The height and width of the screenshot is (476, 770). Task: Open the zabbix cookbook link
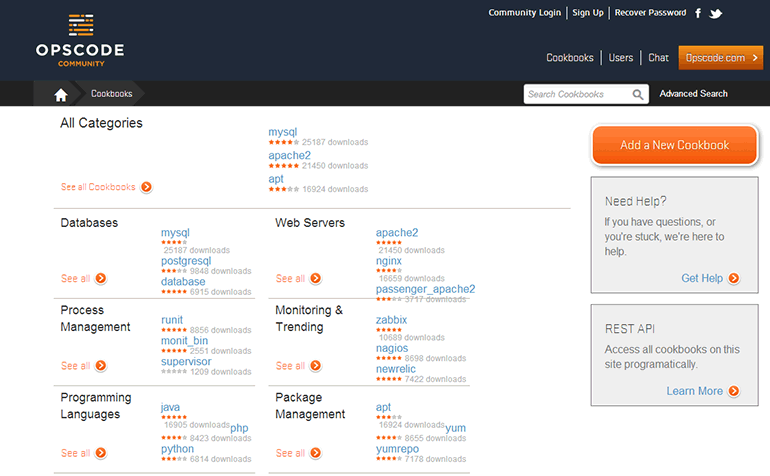[x=391, y=320]
